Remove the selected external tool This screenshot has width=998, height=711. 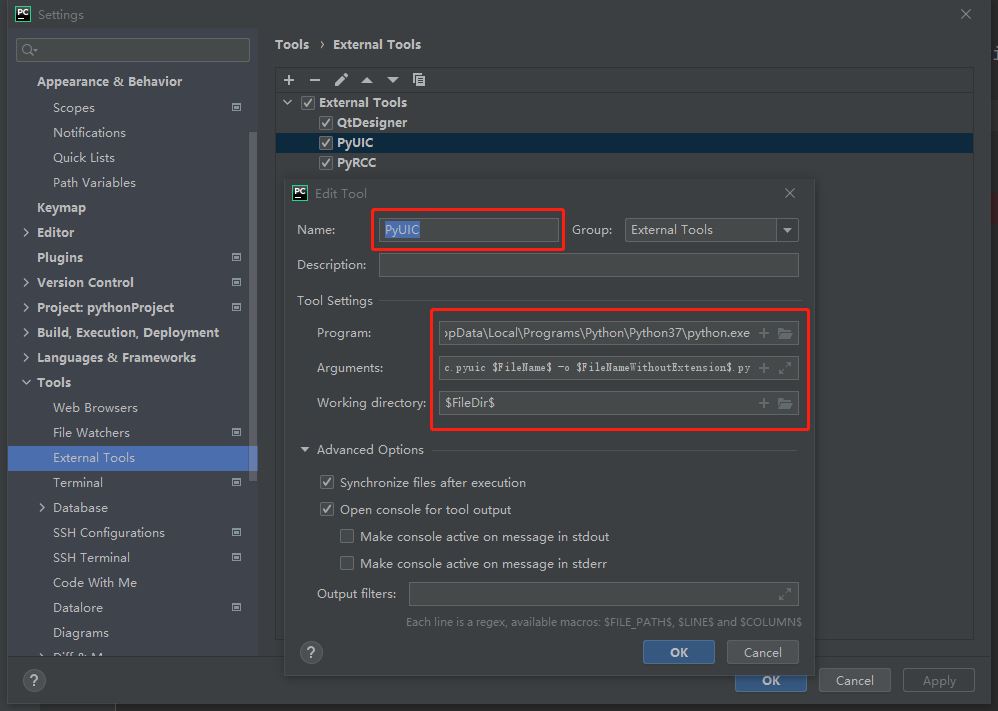[314, 80]
